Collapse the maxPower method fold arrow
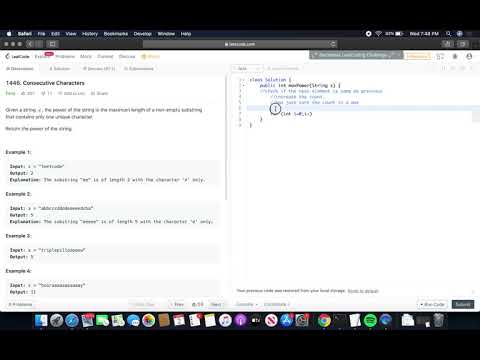Screen dimensions: 480x360 (244, 86)
